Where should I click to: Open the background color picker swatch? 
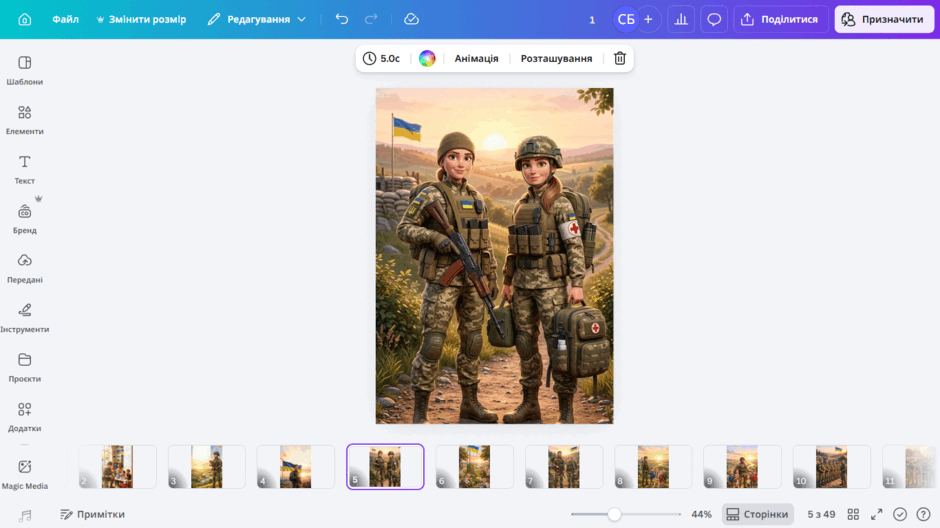point(427,58)
